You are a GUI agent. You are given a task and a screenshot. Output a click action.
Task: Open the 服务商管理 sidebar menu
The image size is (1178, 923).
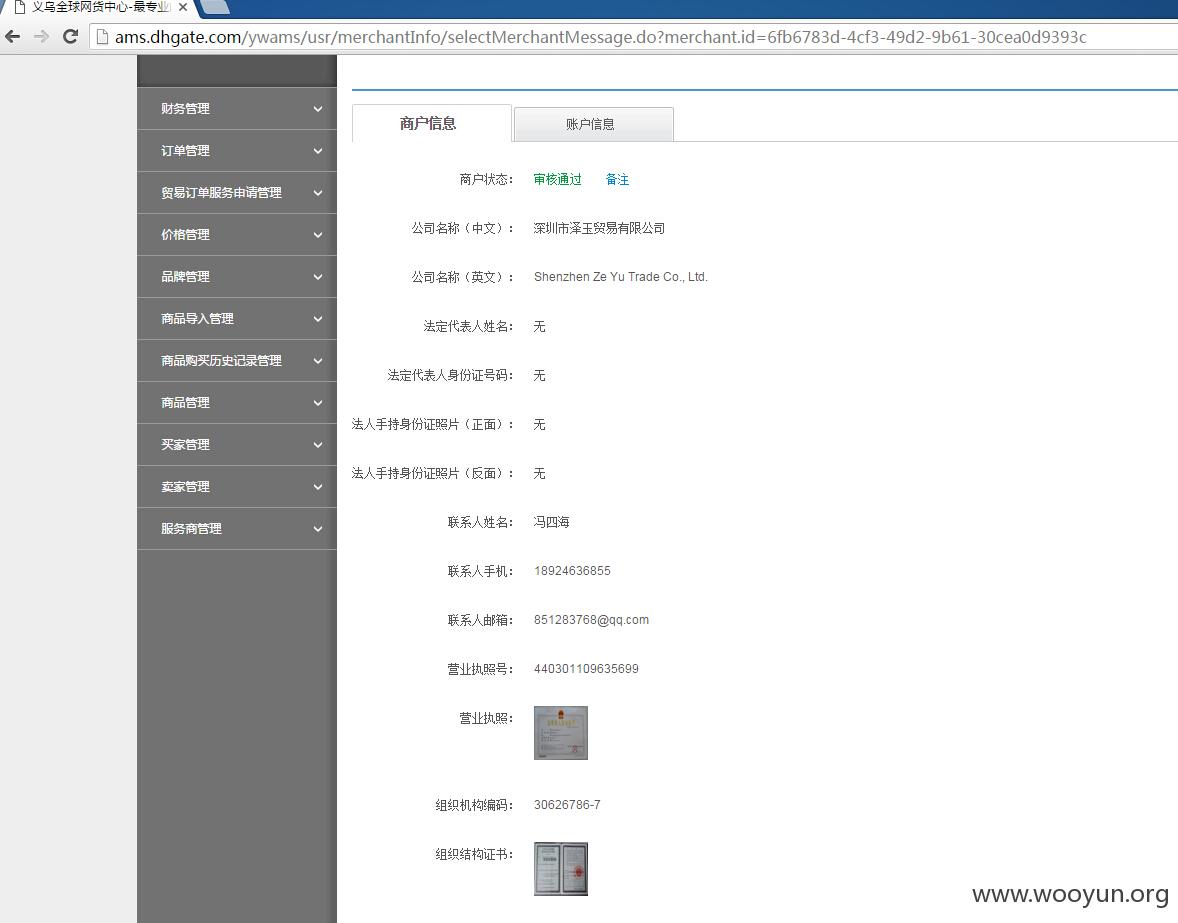[237, 529]
